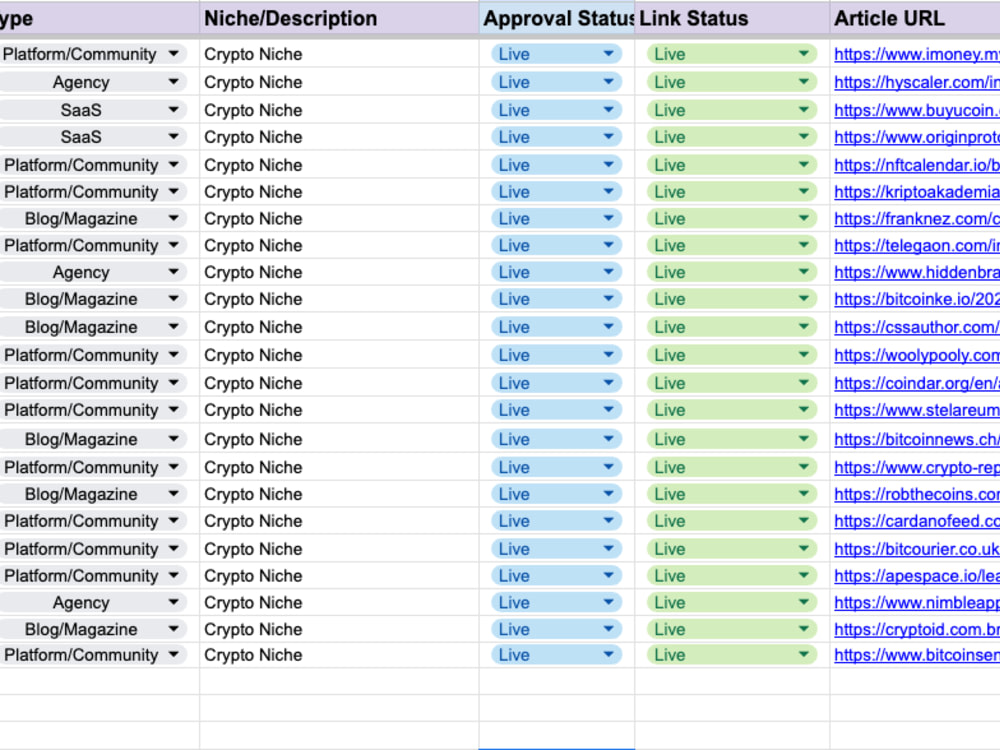Screen dimensions: 1000x750
Task: Open the franknez.com article link
Action: click(x=916, y=219)
